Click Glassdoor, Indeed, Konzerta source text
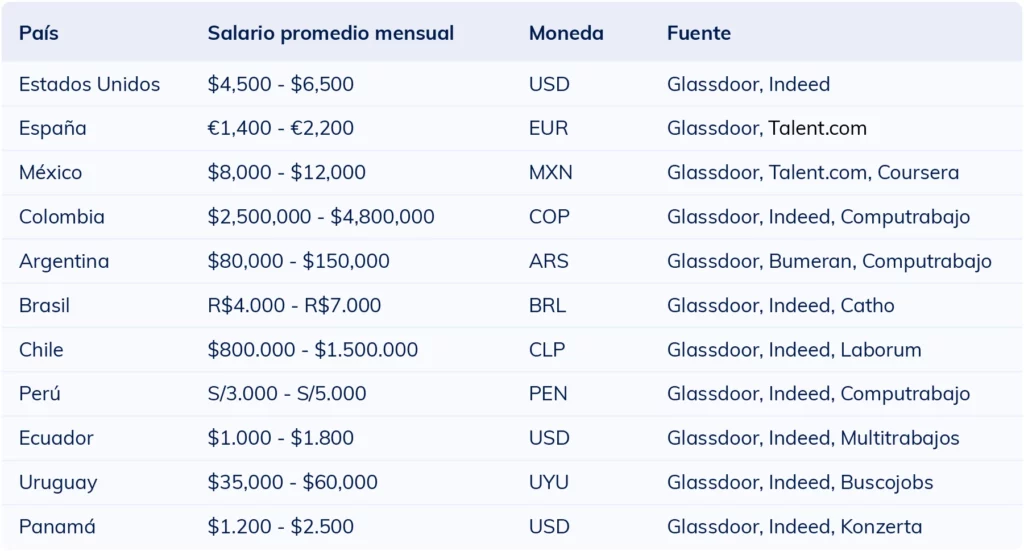1024x551 pixels. pyautogui.click(x=794, y=526)
